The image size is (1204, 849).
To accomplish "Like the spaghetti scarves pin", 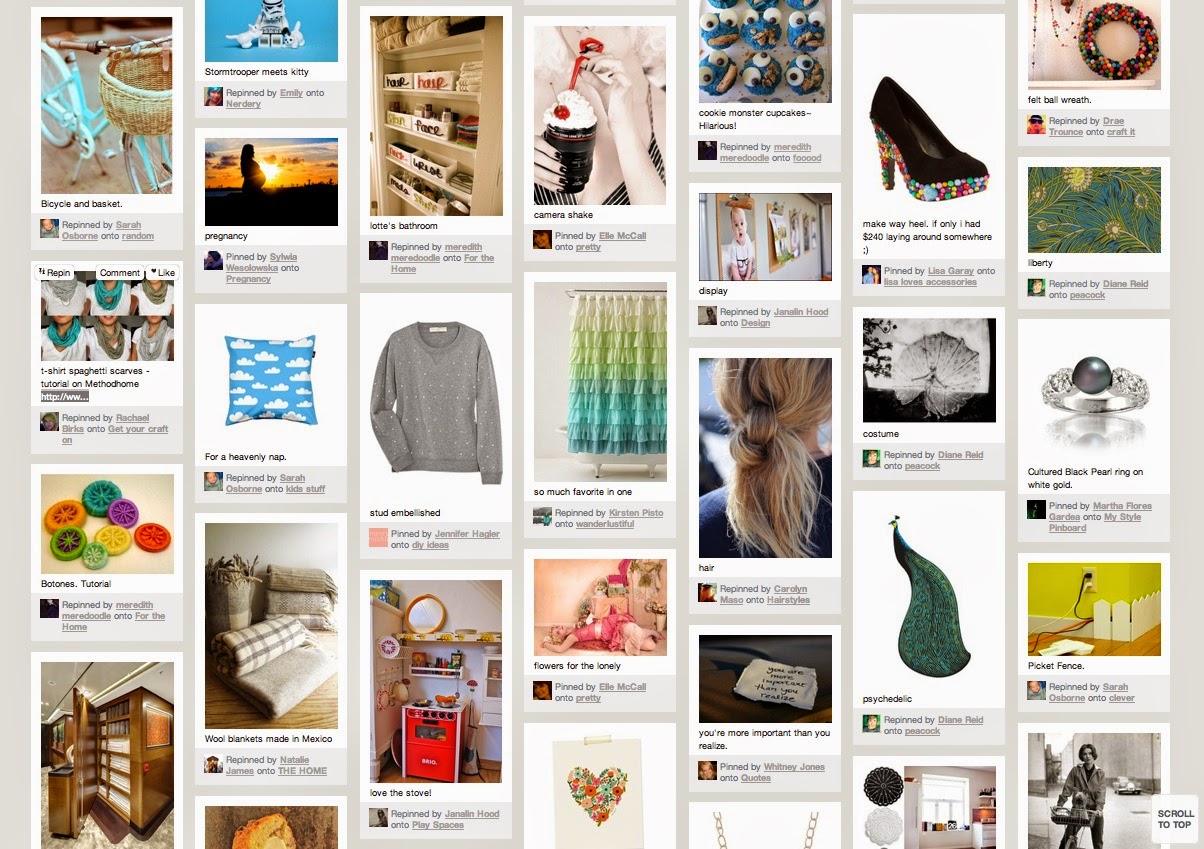I will coord(161,272).
